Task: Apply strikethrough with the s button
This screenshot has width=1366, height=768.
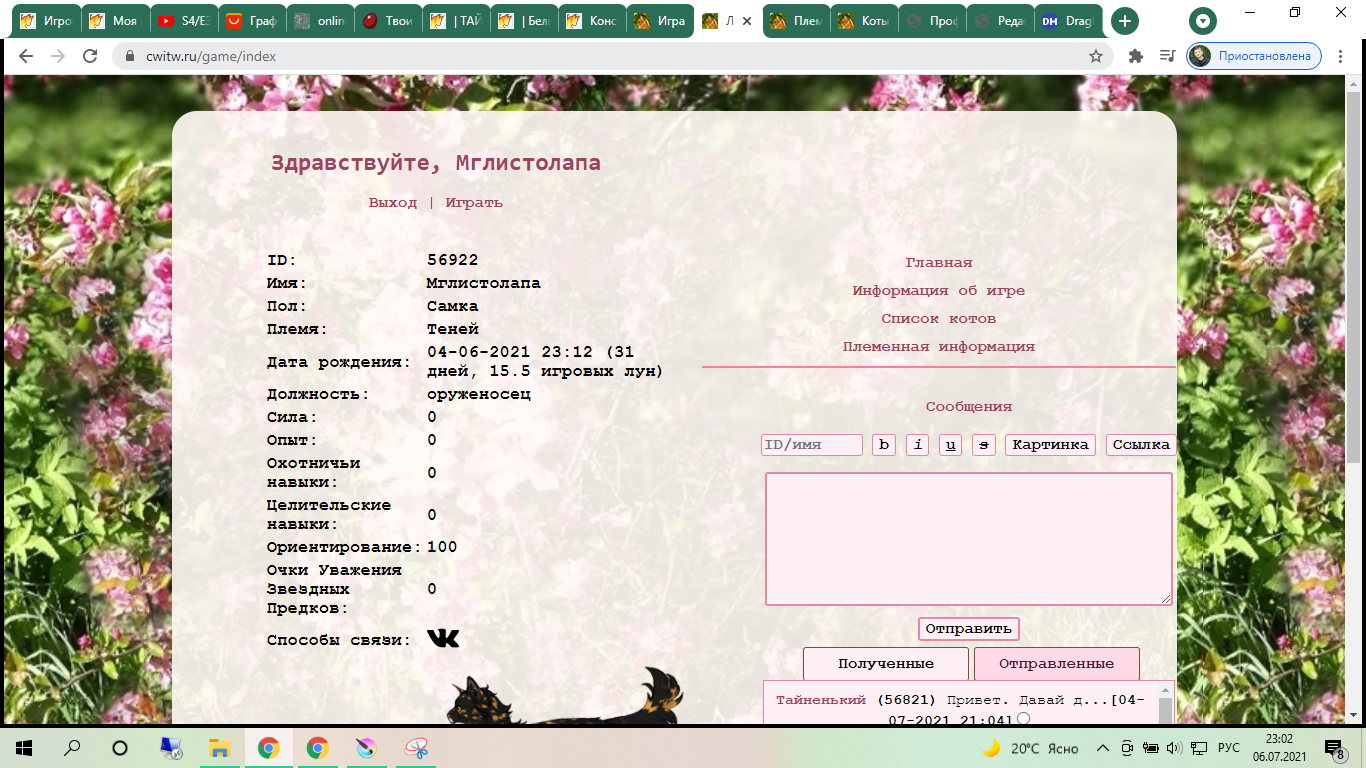Action: pos(984,445)
